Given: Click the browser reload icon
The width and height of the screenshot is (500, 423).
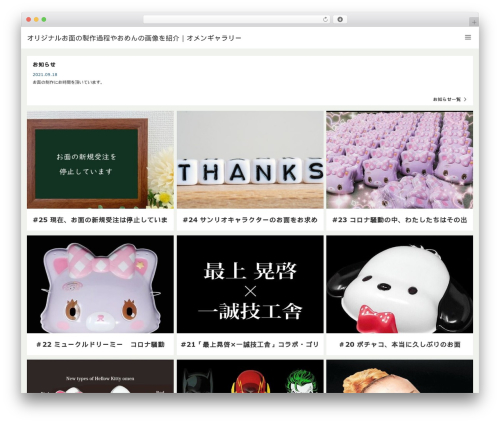Looking at the screenshot, I should click(325, 20).
